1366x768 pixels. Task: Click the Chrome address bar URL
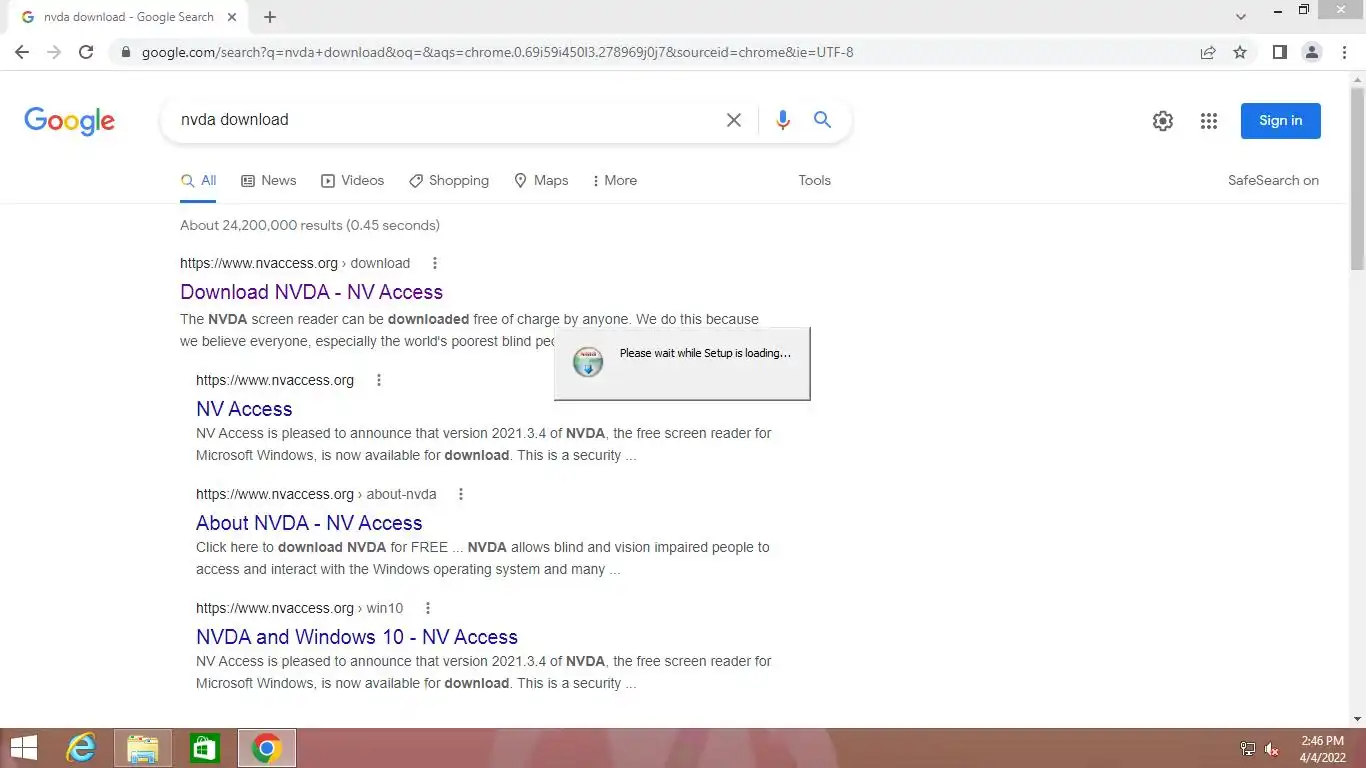tap(498, 52)
